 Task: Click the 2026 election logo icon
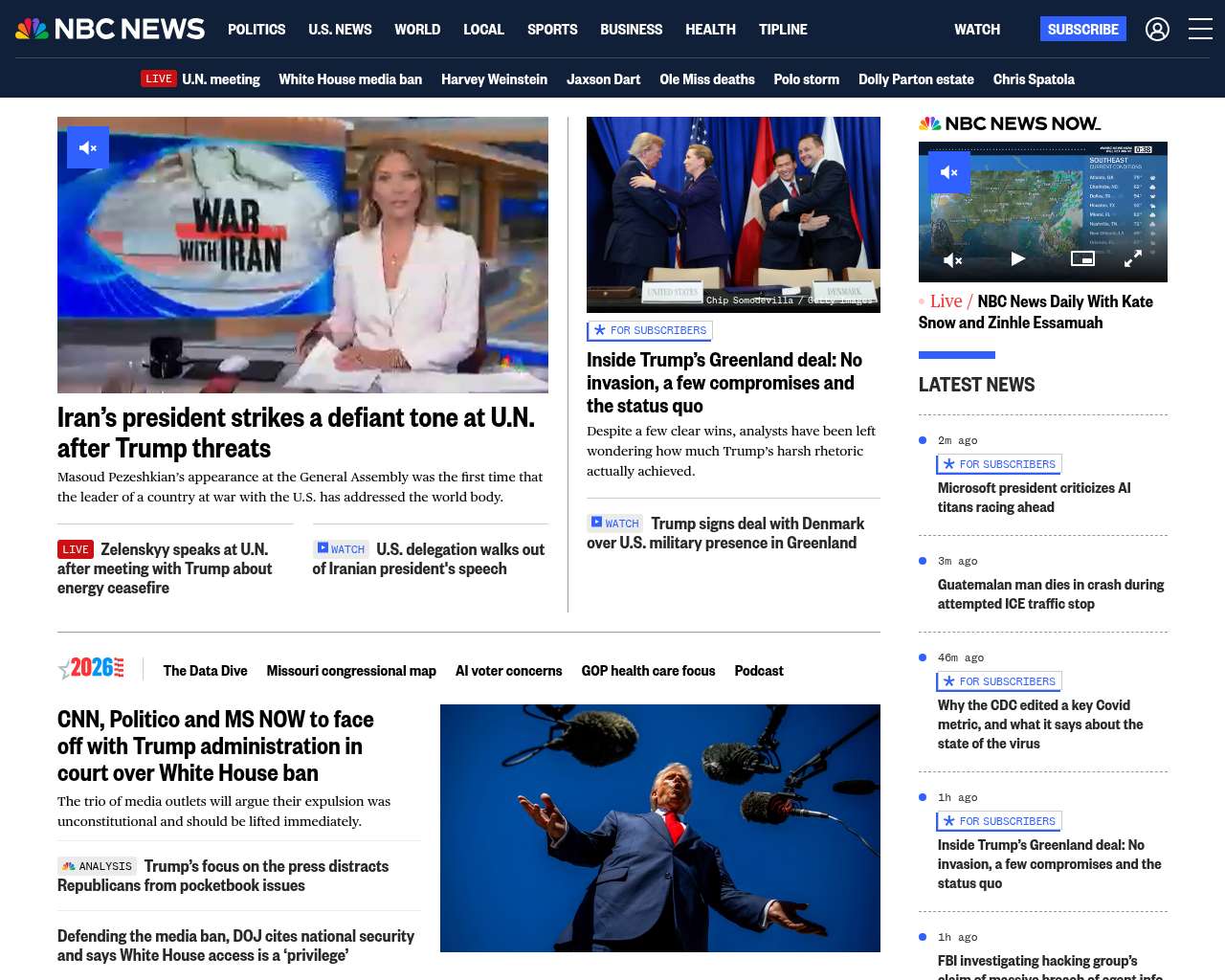pos(91,668)
